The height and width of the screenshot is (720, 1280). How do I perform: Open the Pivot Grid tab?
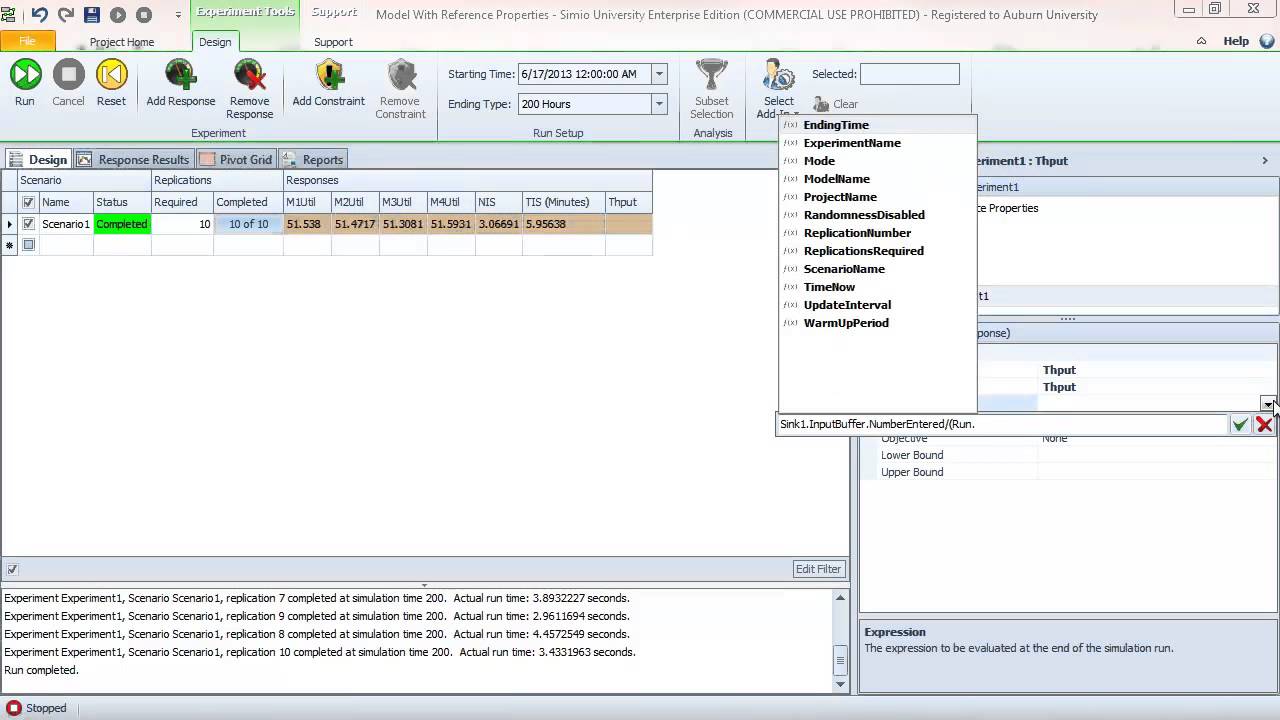coord(235,160)
